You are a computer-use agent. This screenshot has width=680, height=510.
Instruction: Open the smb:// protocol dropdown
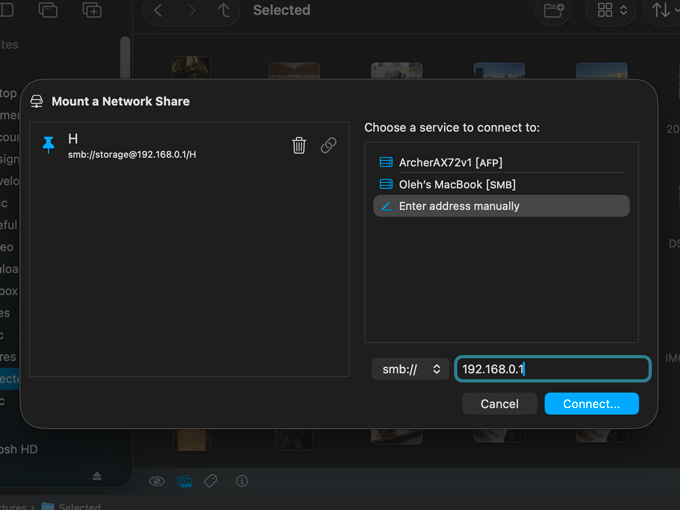(x=411, y=370)
